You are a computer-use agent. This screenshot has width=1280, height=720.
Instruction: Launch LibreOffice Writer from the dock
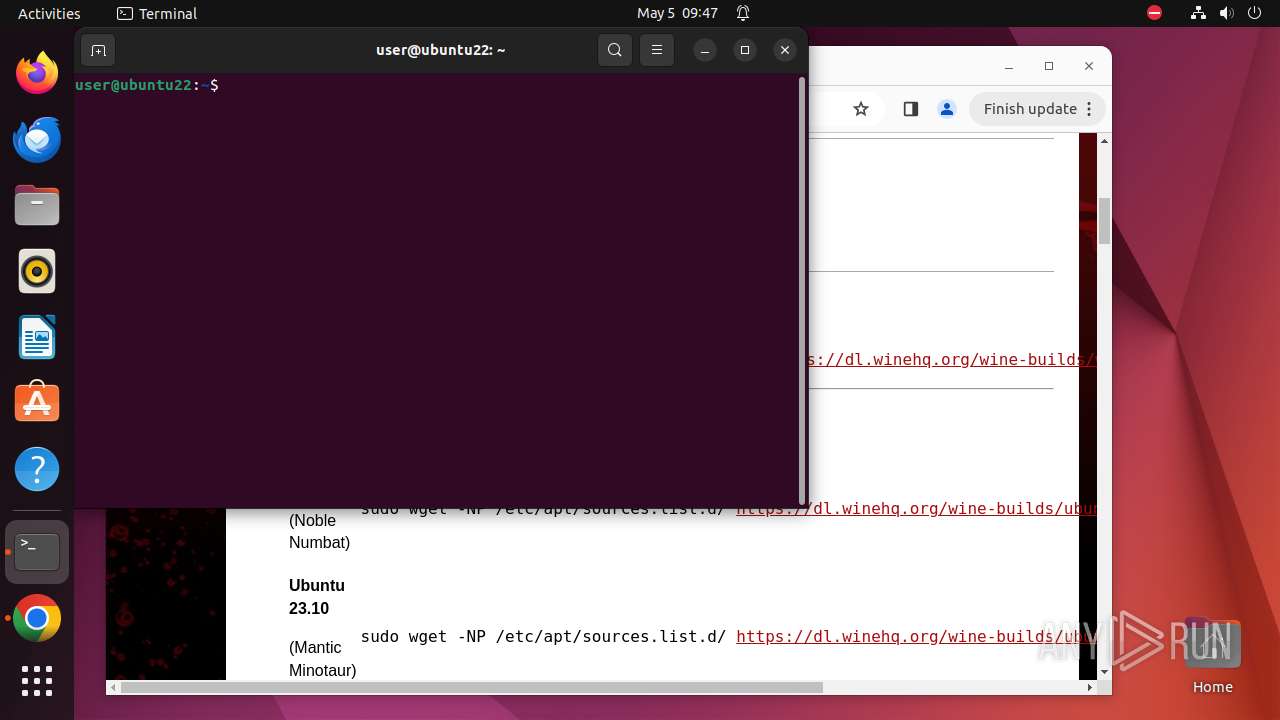tap(37, 337)
